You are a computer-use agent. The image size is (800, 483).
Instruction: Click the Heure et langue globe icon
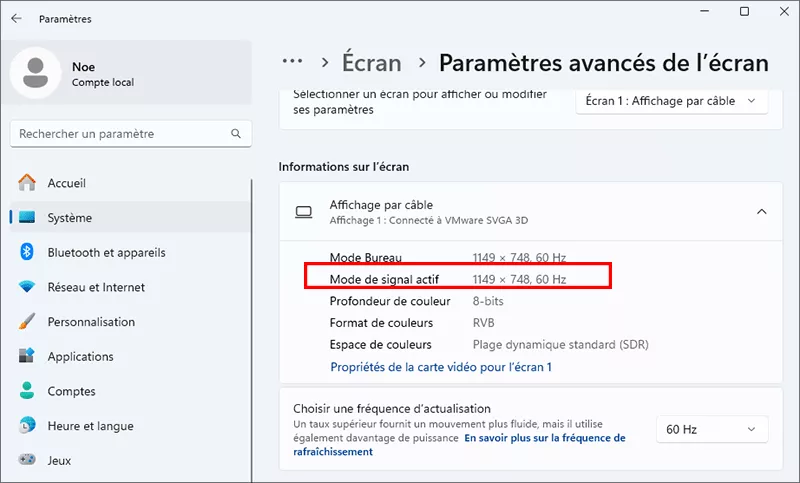pos(27,425)
